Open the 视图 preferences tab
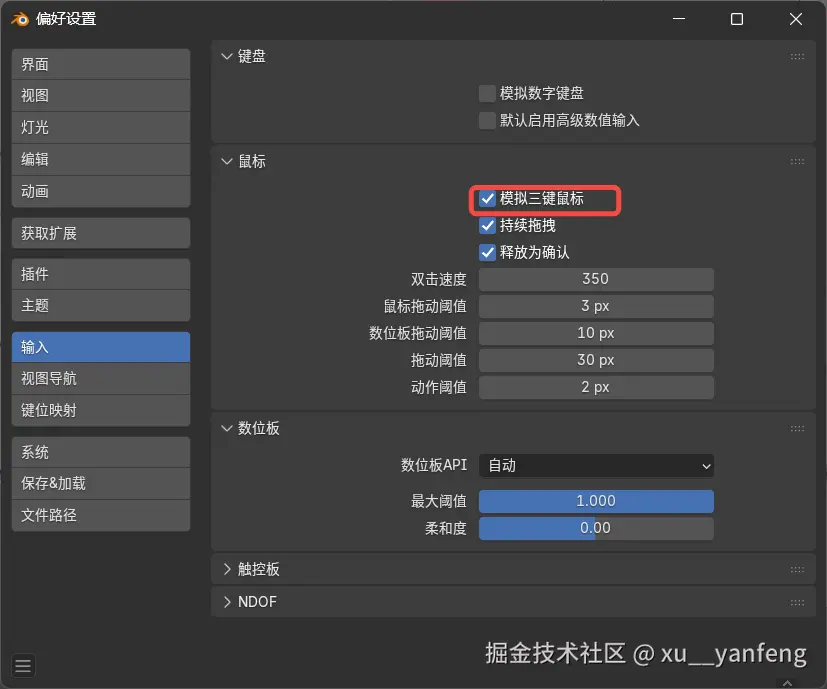The height and width of the screenshot is (689, 827). pos(101,95)
